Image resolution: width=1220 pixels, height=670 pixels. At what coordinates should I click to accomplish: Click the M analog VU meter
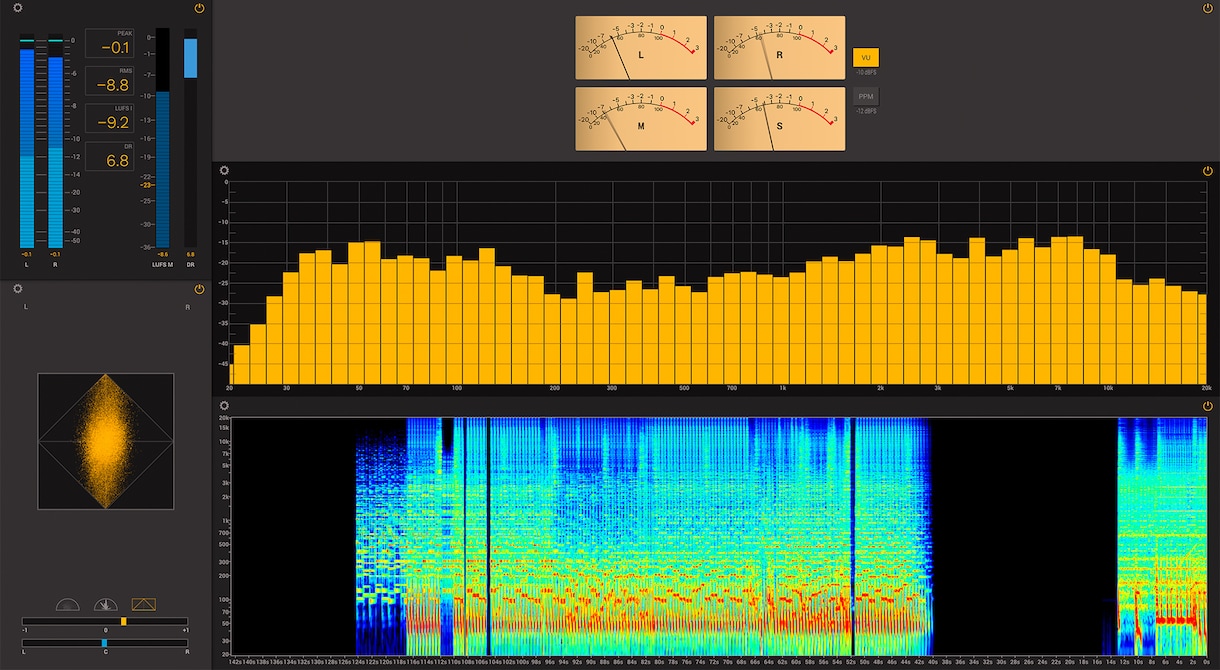pyautogui.click(x=641, y=119)
